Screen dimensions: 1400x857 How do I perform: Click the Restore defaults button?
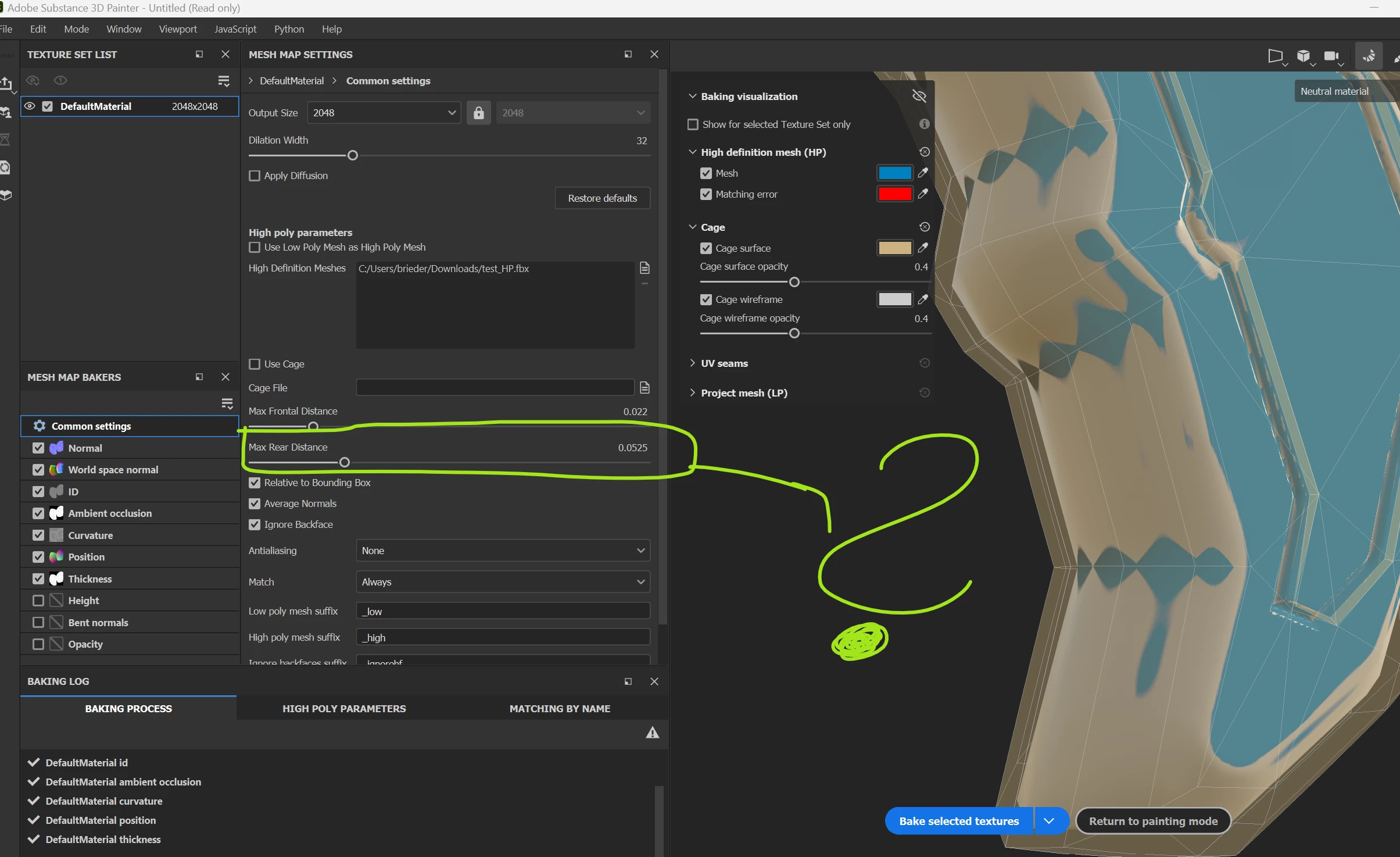pos(602,198)
